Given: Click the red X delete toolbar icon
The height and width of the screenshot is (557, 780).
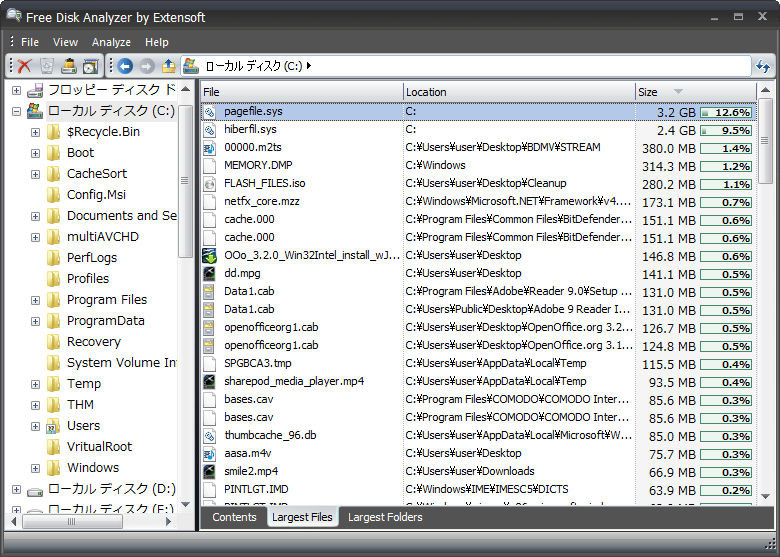Looking at the screenshot, I should [24, 66].
